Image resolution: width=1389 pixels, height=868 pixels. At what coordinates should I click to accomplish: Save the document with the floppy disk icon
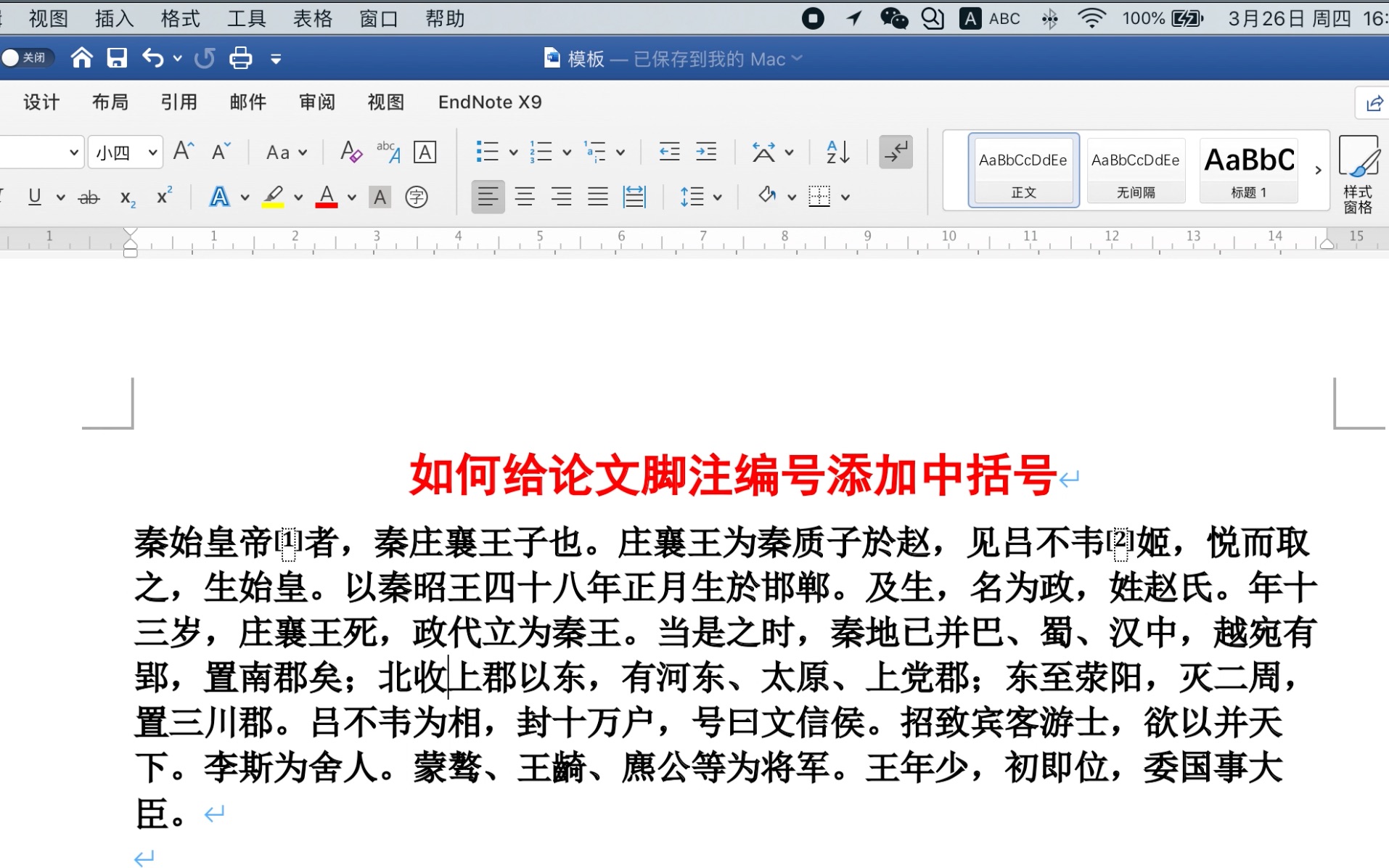click(x=117, y=58)
